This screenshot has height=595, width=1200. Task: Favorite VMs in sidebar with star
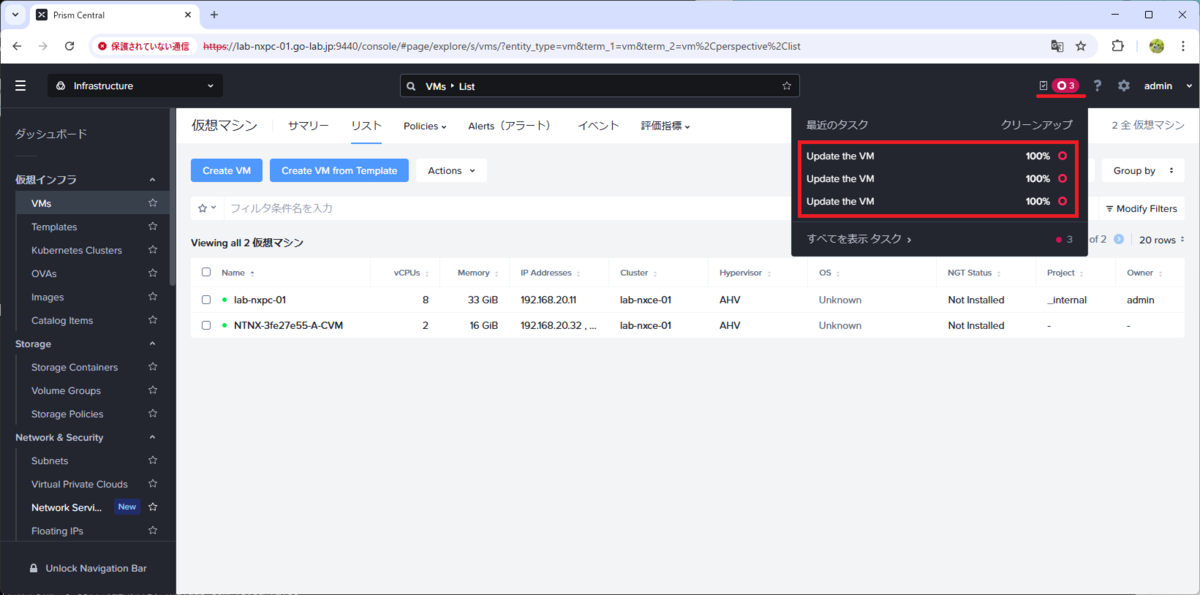pyautogui.click(x=153, y=203)
